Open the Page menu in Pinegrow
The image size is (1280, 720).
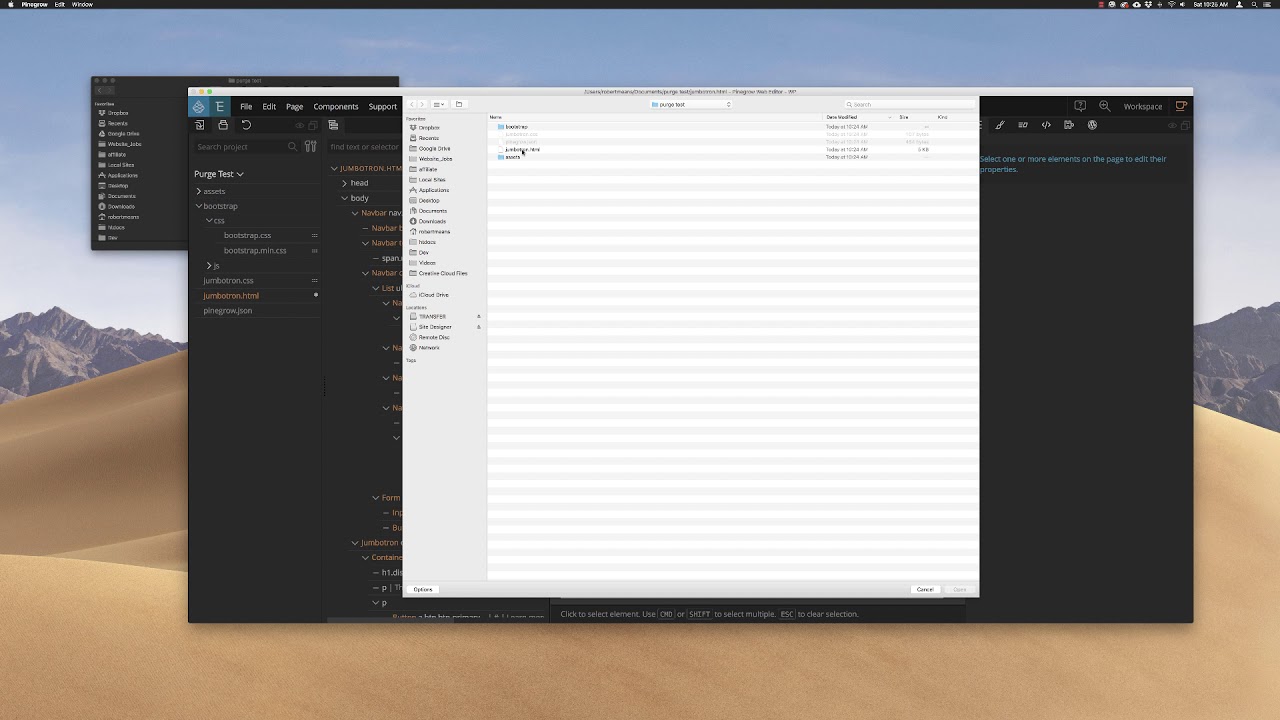point(294,107)
